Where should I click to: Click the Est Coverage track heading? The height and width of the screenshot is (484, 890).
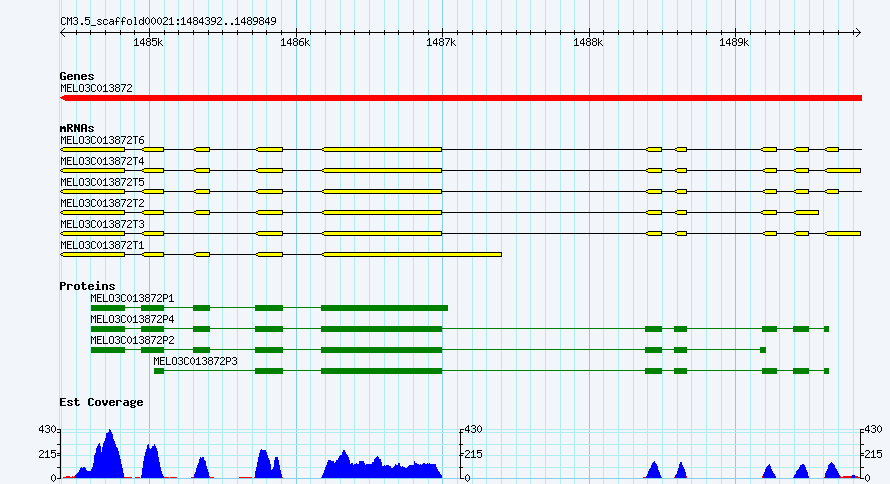pyautogui.click(x=101, y=402)
